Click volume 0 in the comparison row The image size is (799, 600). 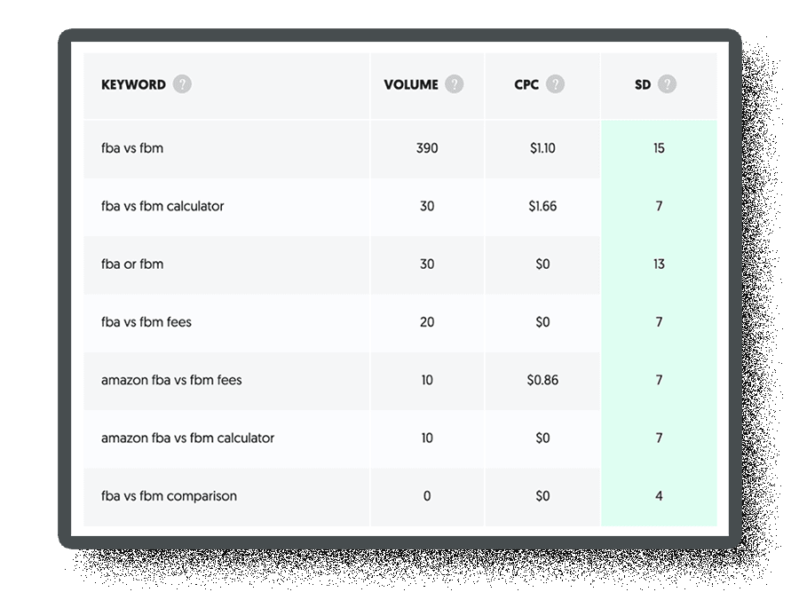(427, 496)
